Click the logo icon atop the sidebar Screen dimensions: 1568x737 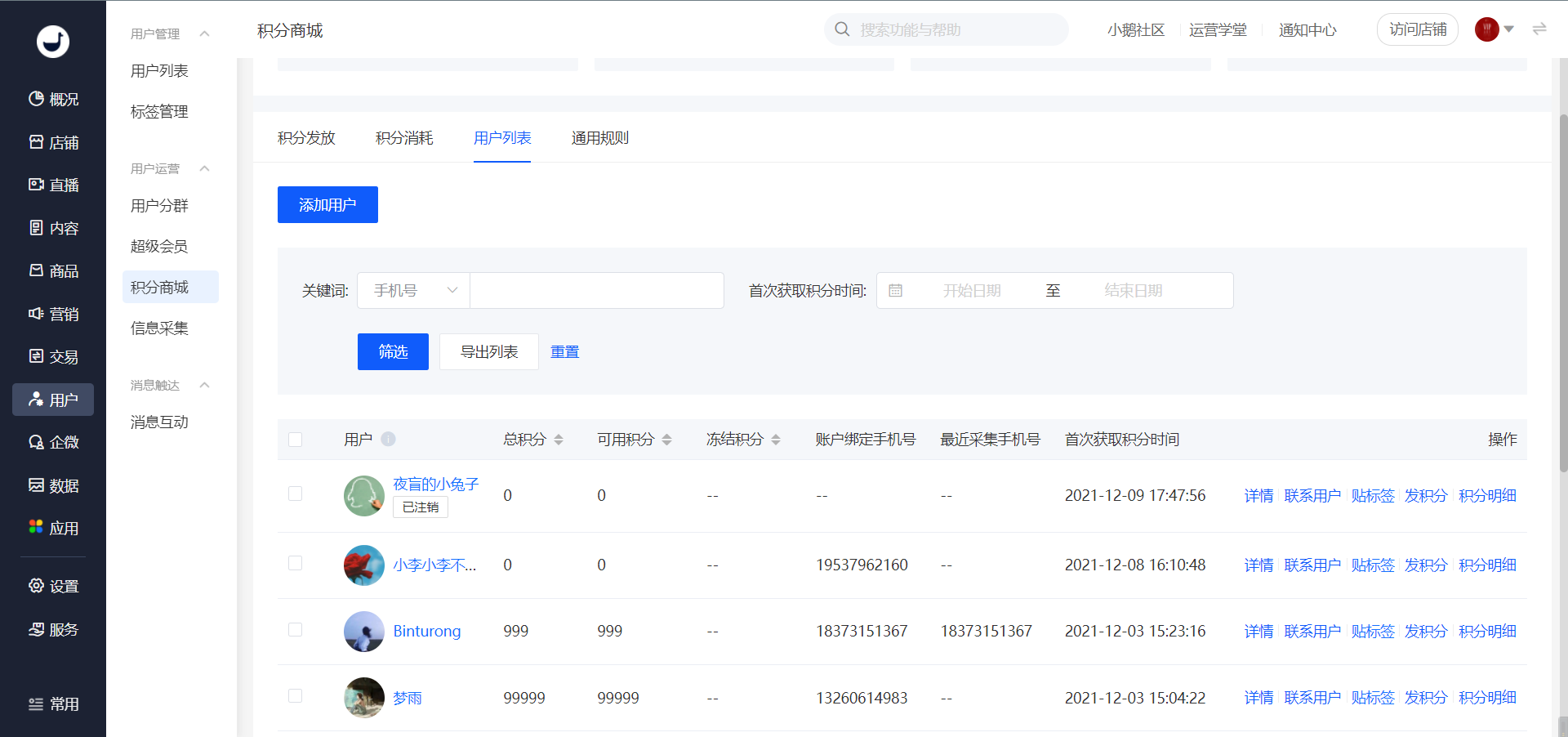point(53,42)
